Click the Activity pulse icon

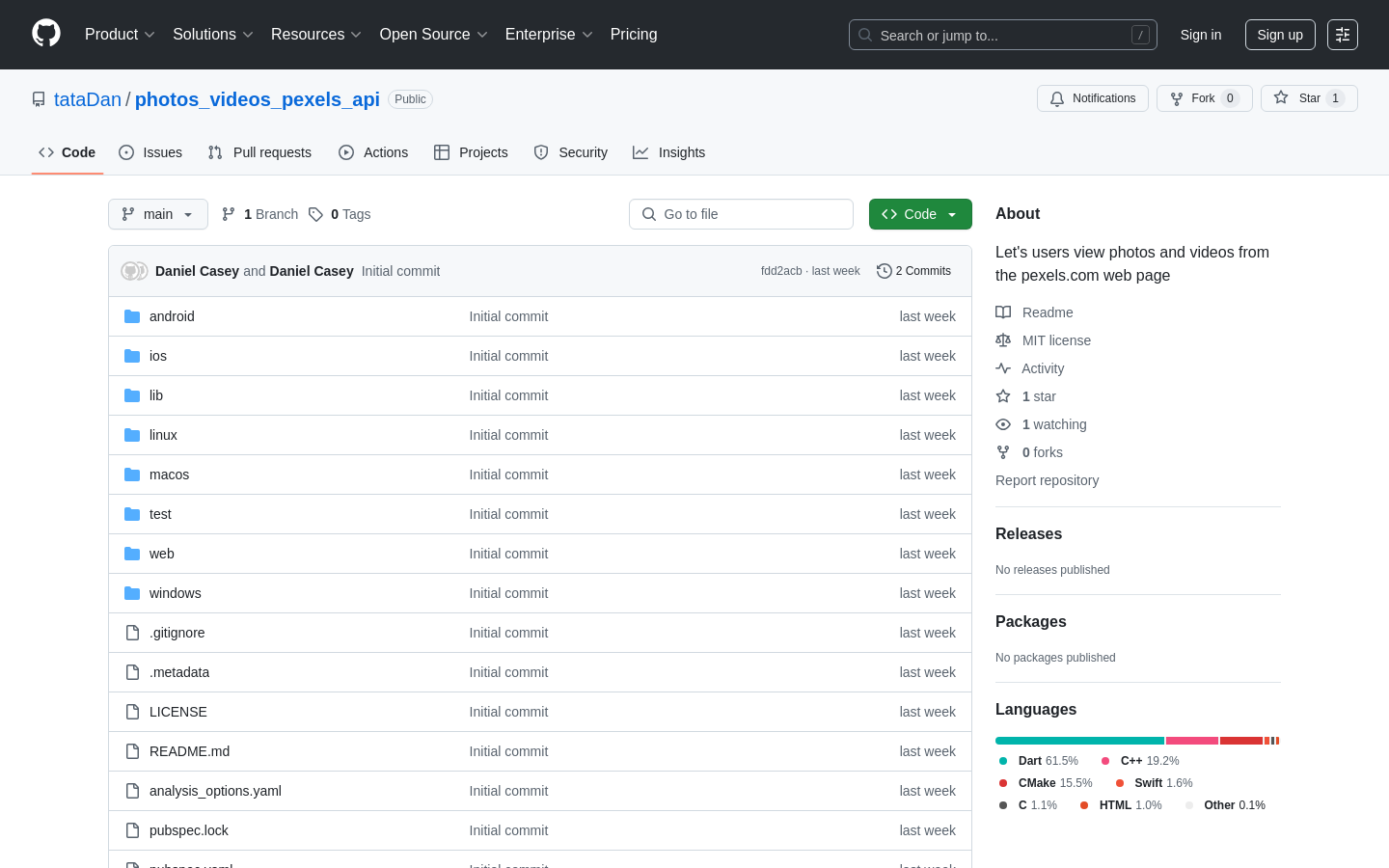coord(1003,368)
